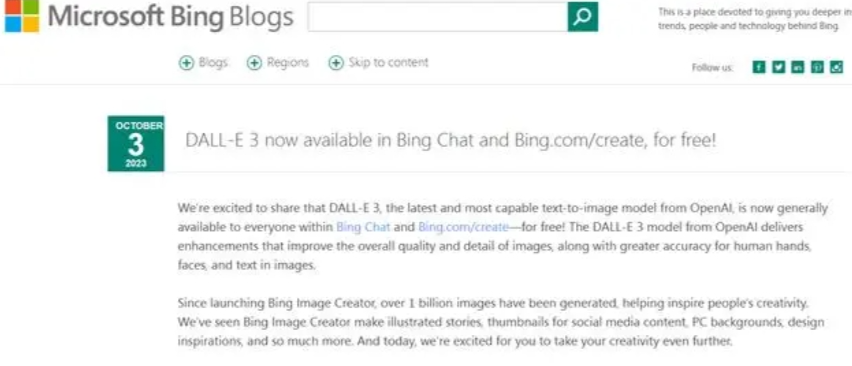Follow the Bing.com/create hyperlink

(x=463, y=226)
